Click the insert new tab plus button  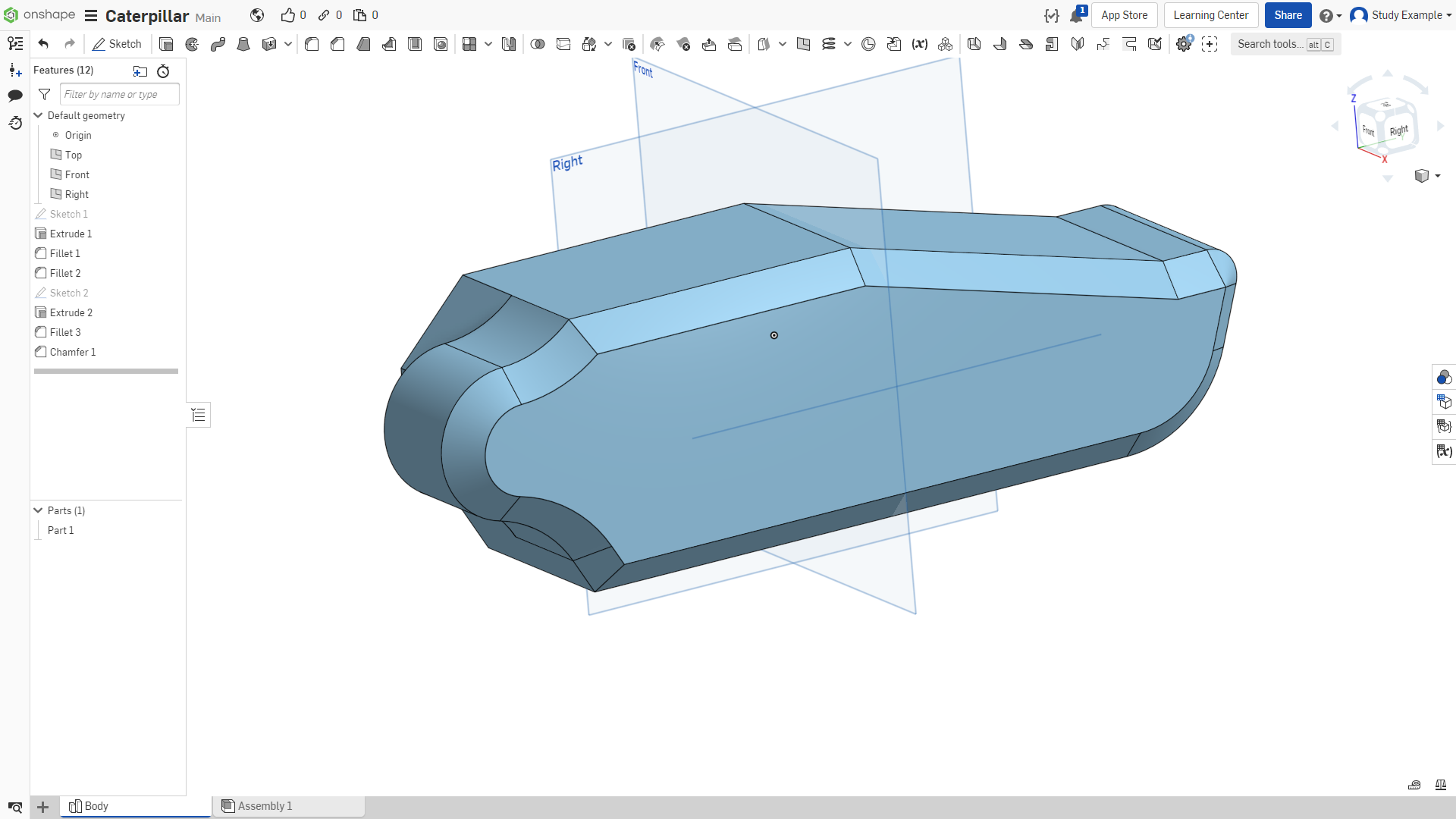pos(43,807)
